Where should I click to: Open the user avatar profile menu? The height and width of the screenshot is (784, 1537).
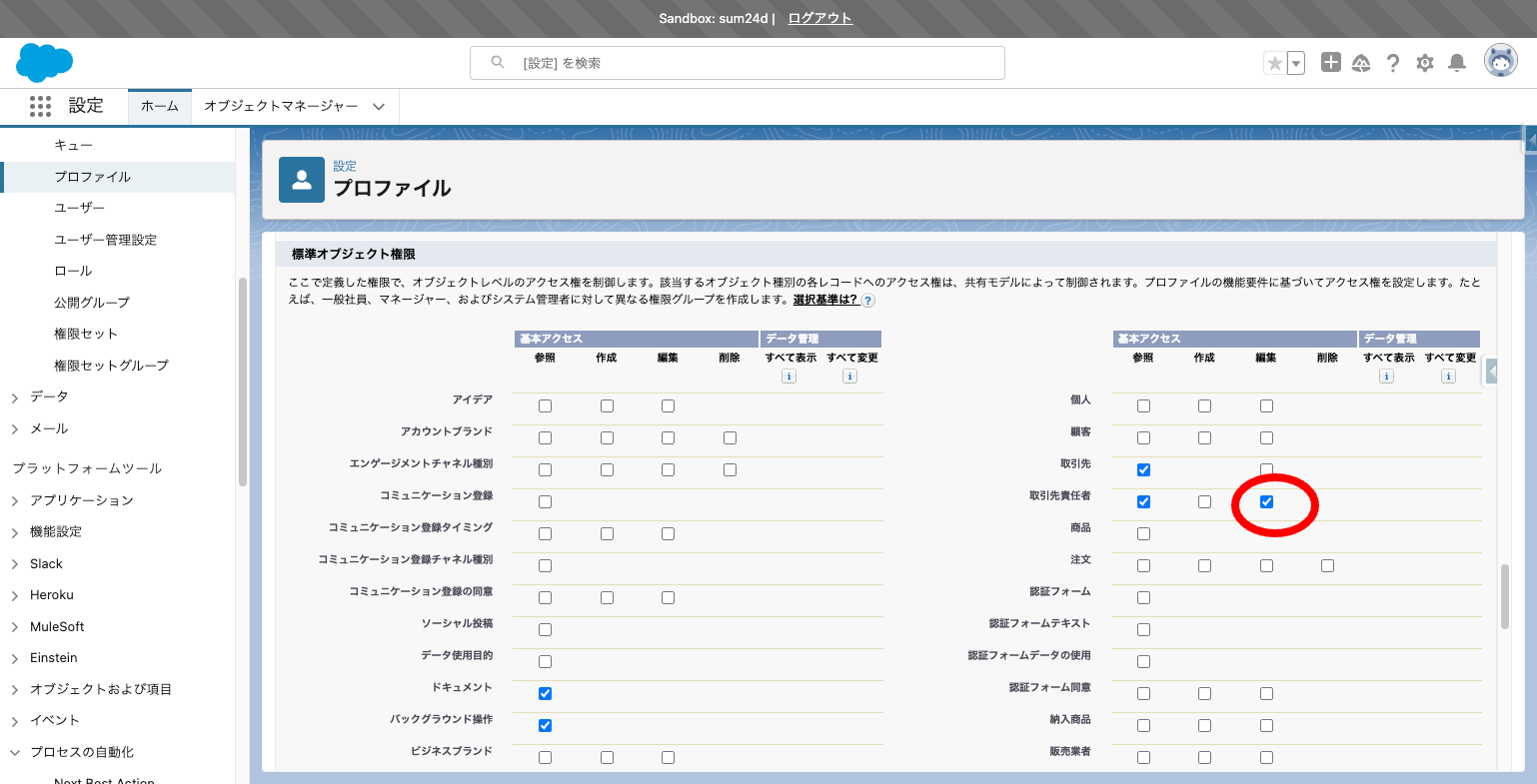click(x=1500, y=61)
